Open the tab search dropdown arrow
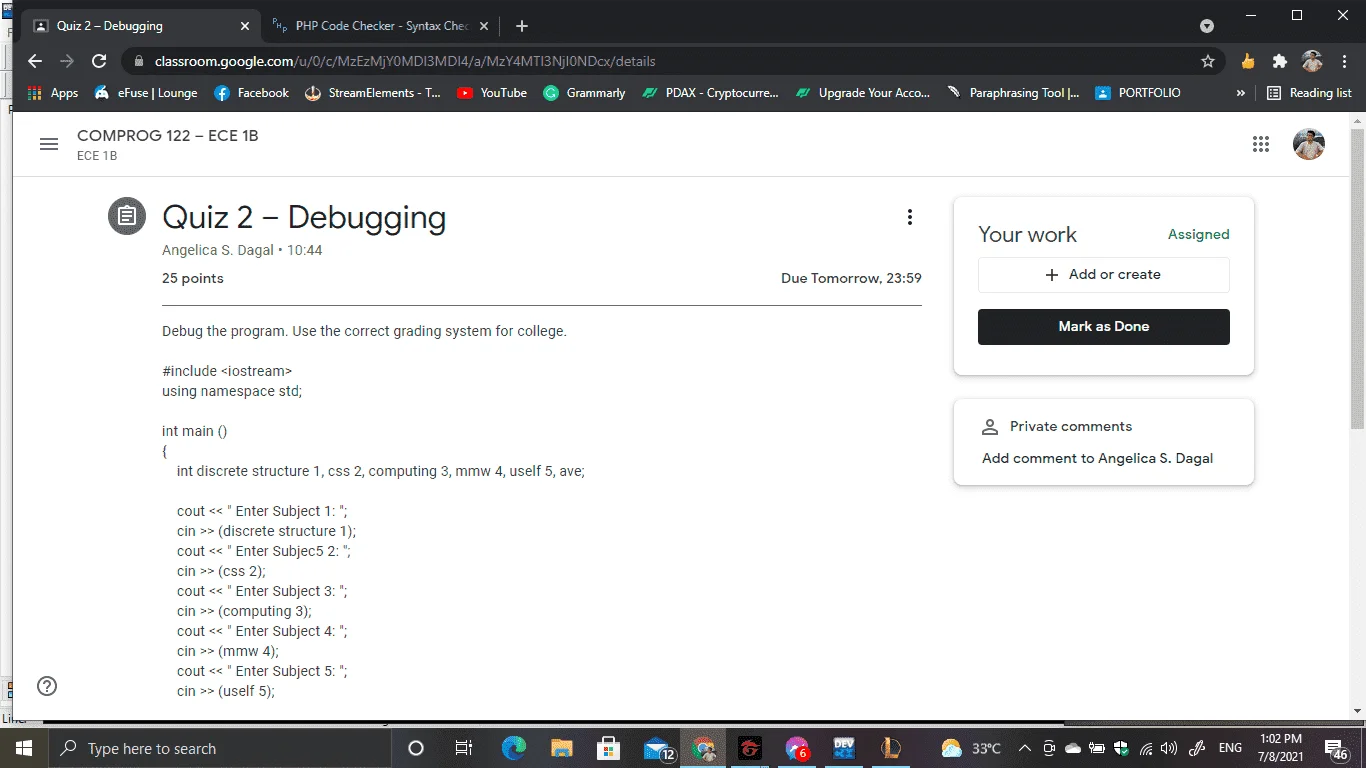1366x768 pixels. [x=1207, y=26]
